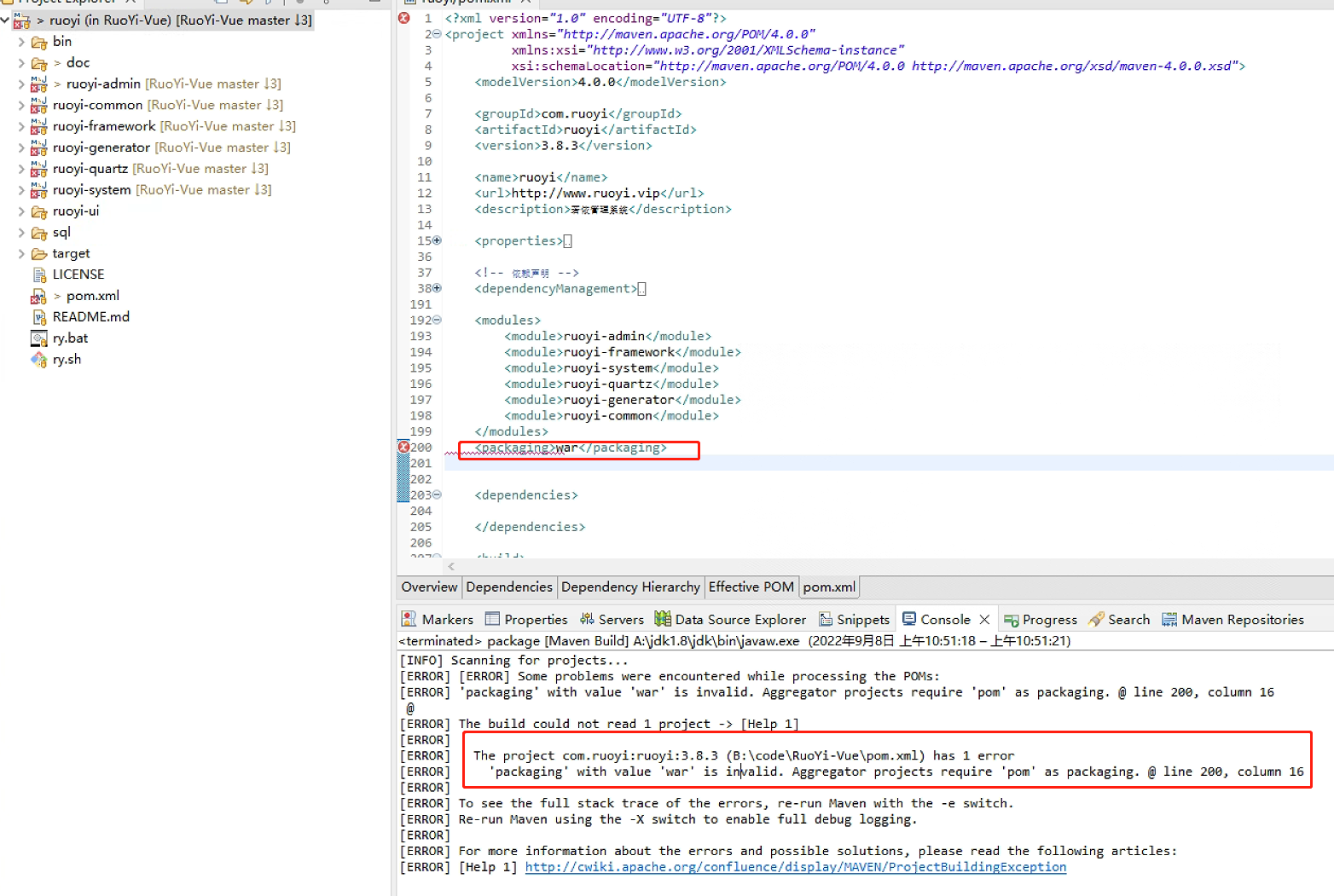Open the Snippets view icon
This screenshot has width=1334, height=896.
[x=824, y=618]
